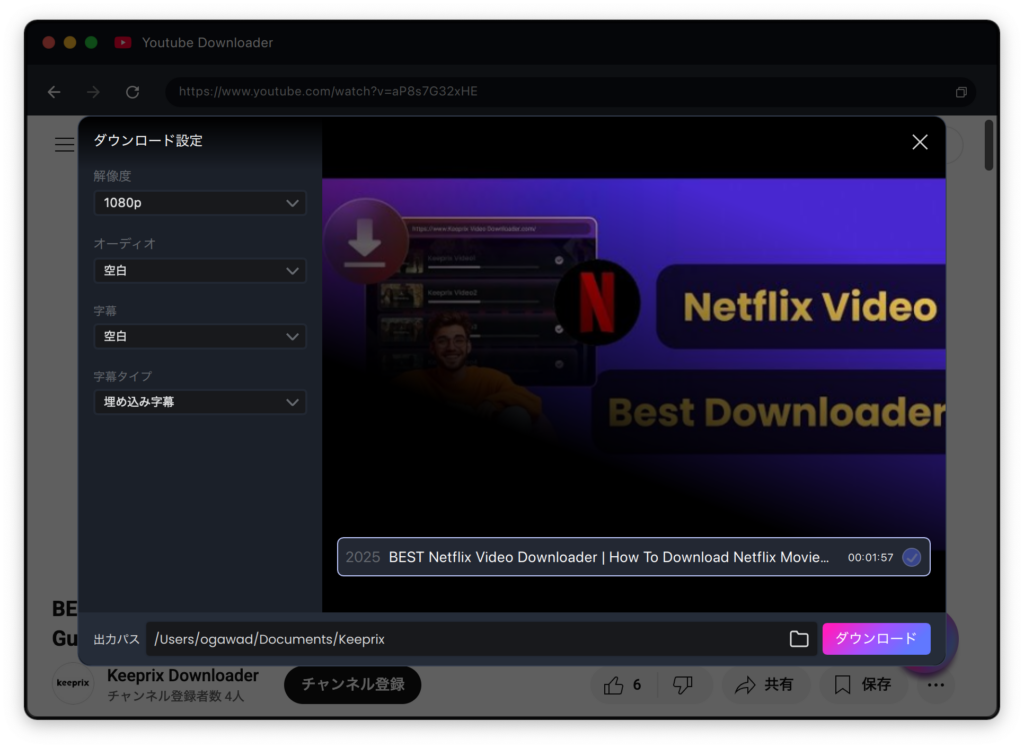Click the output path field
The height and width of the screenshot is (748, 1024).
pos(482,639)
